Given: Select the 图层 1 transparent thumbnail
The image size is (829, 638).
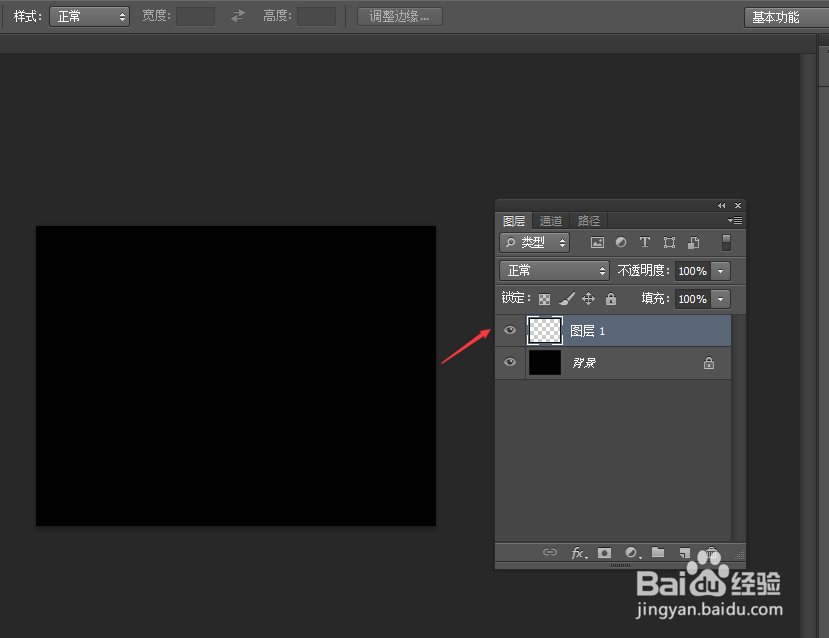Looking at the screenshot, I should point(544,330).
